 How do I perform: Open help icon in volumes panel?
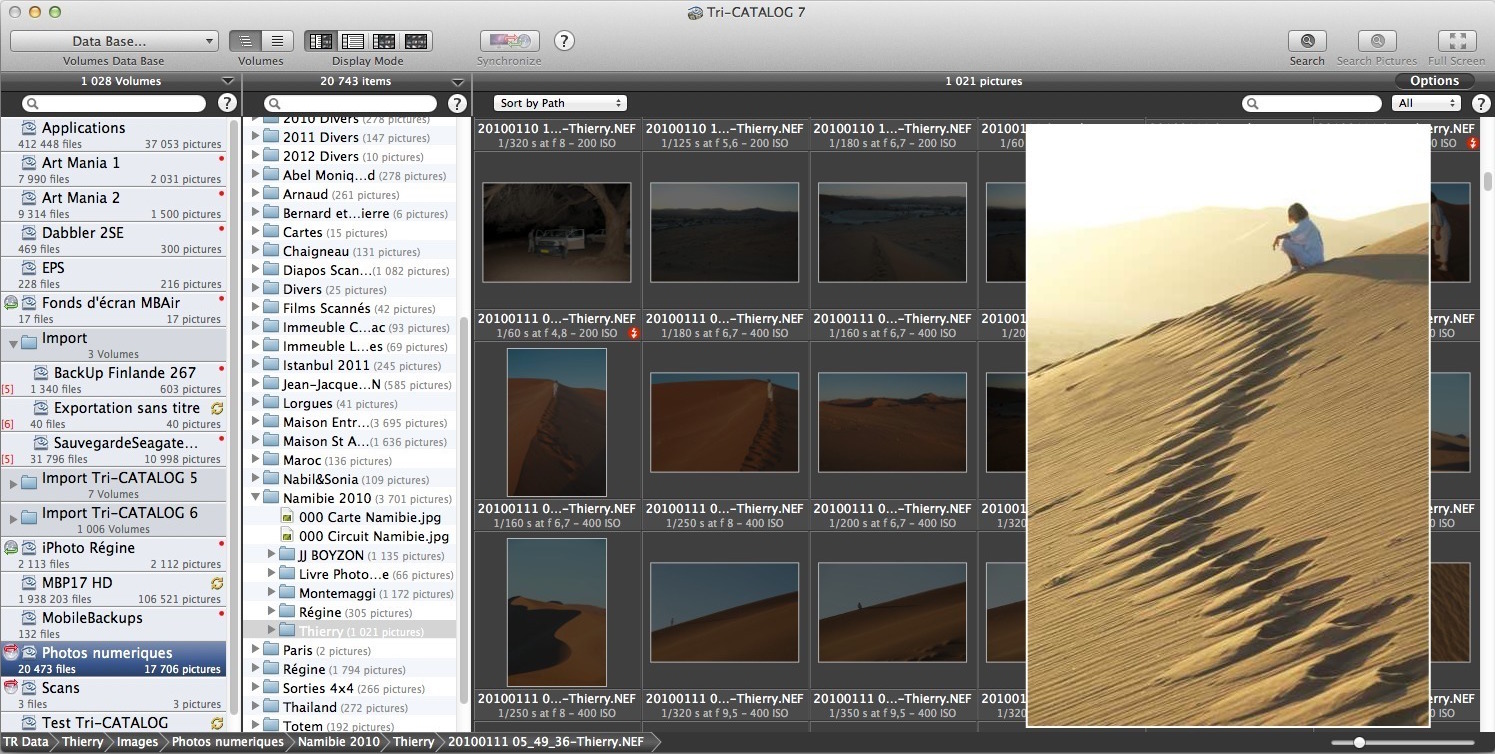tap(227, 103)
